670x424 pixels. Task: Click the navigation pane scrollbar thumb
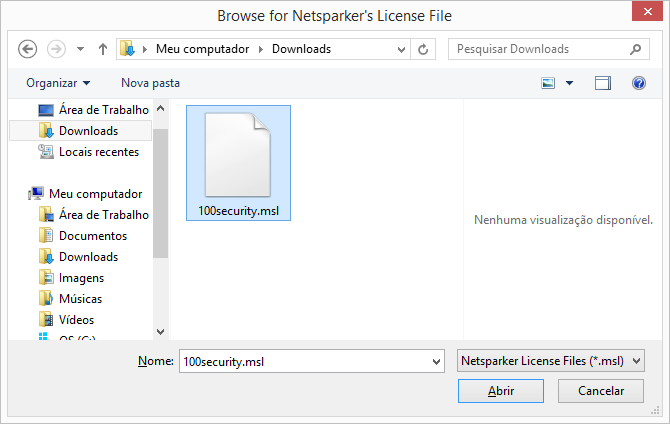[161, 194]
